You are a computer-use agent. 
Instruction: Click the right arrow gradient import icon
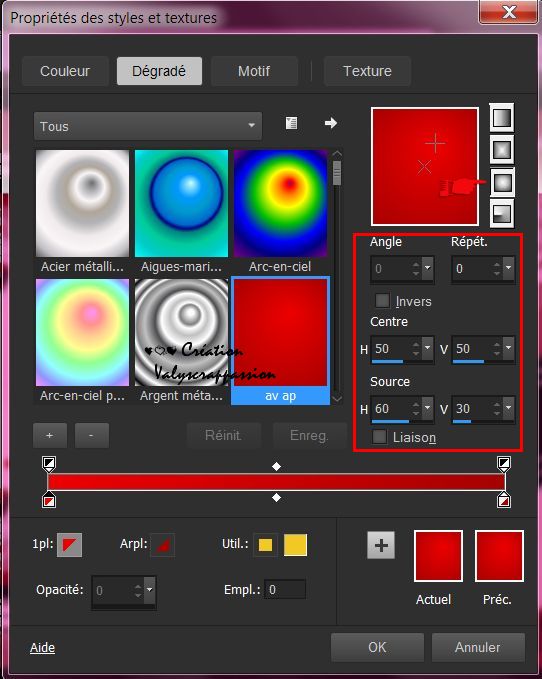tap(331, 123)
